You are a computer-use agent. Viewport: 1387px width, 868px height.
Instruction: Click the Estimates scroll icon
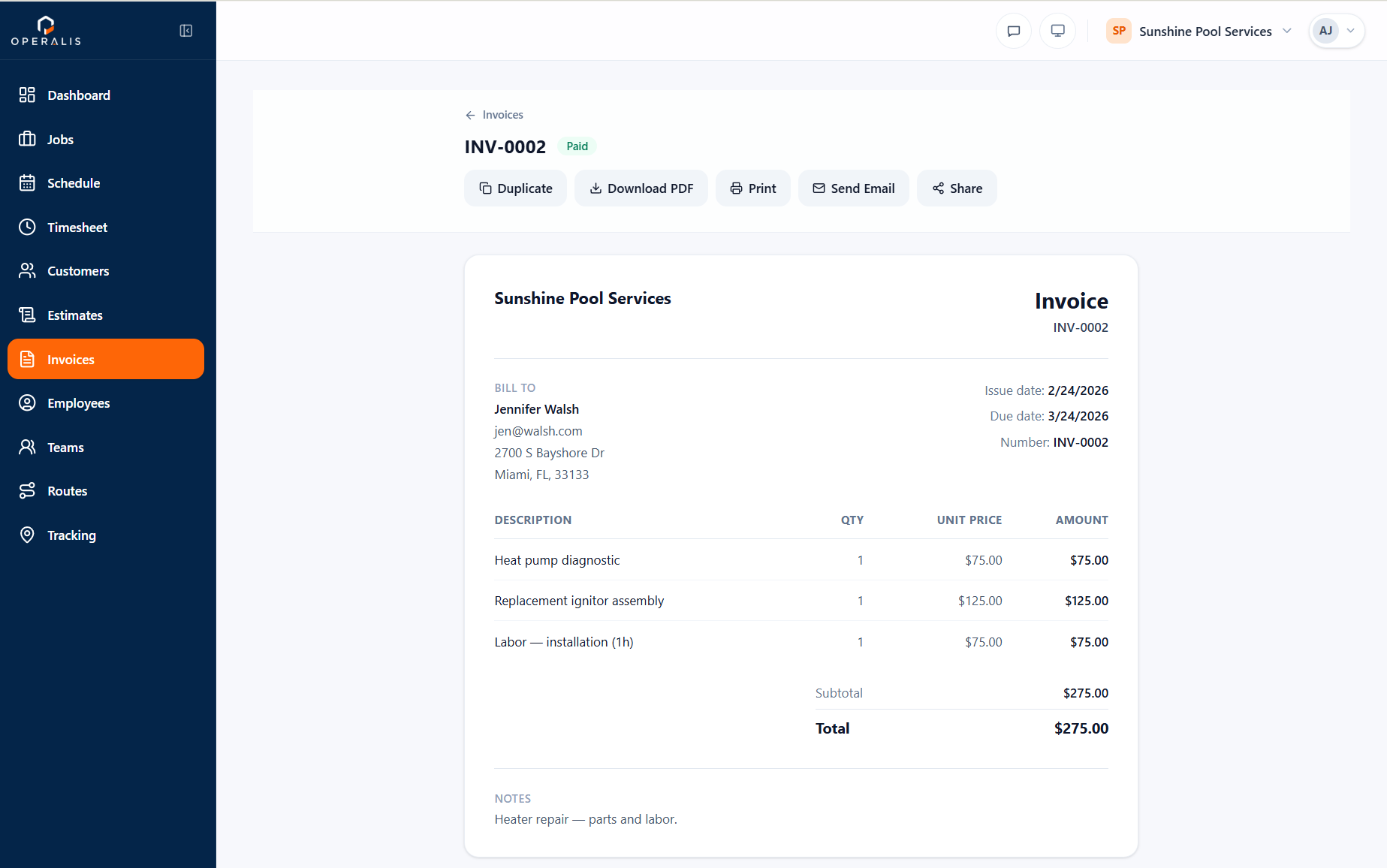click(27, 315)
